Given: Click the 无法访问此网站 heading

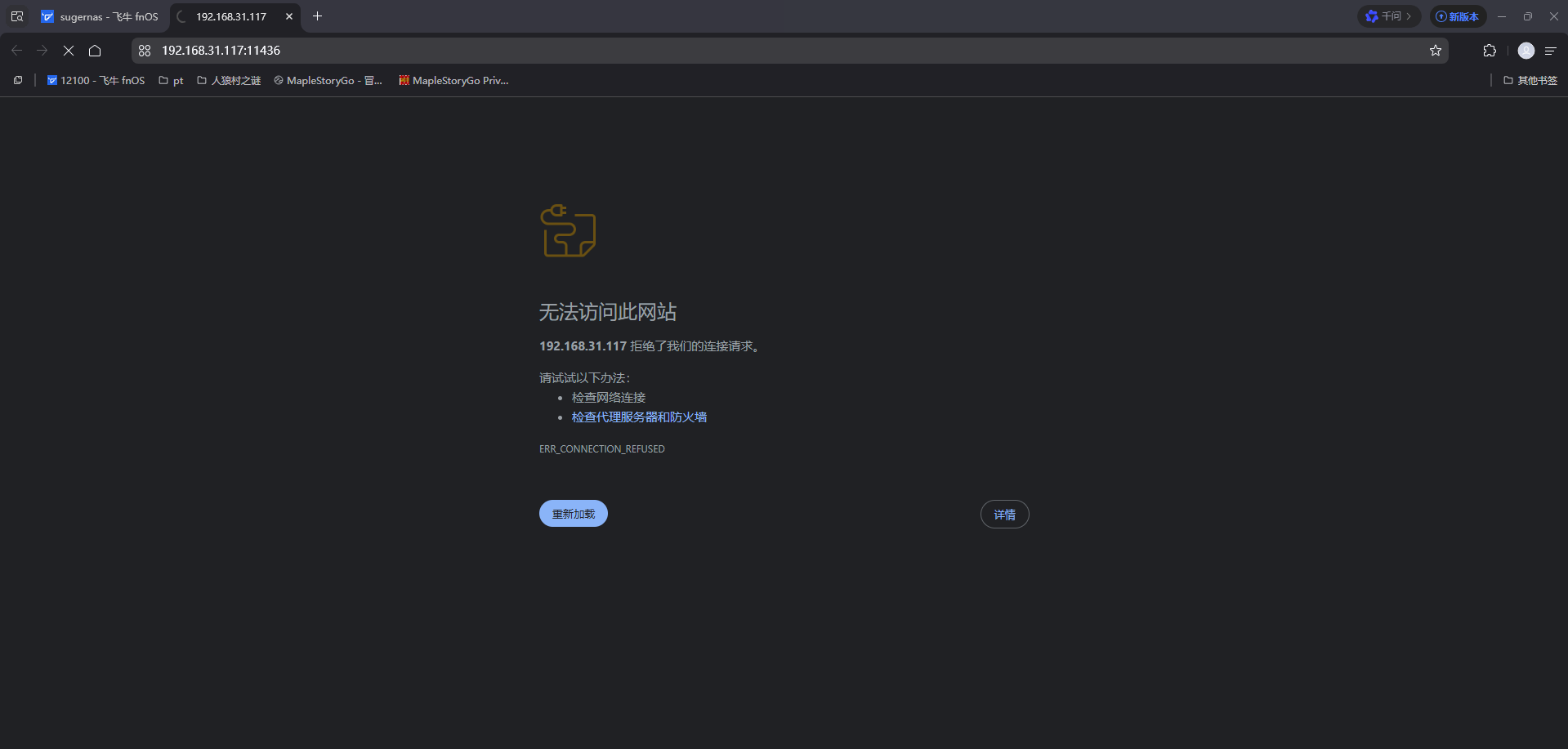Looking at the screenshot, I should [608, 312].
